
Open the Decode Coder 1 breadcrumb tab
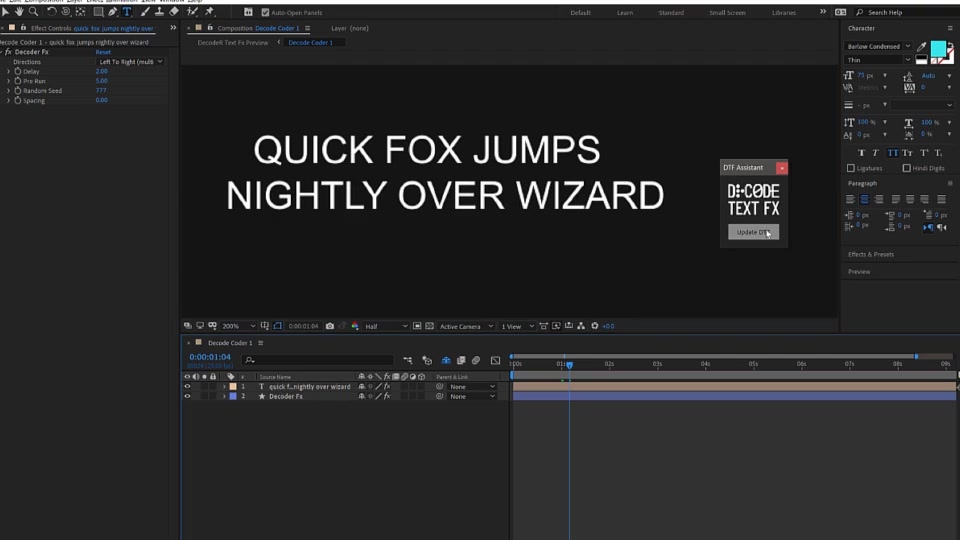click(310, 43)
